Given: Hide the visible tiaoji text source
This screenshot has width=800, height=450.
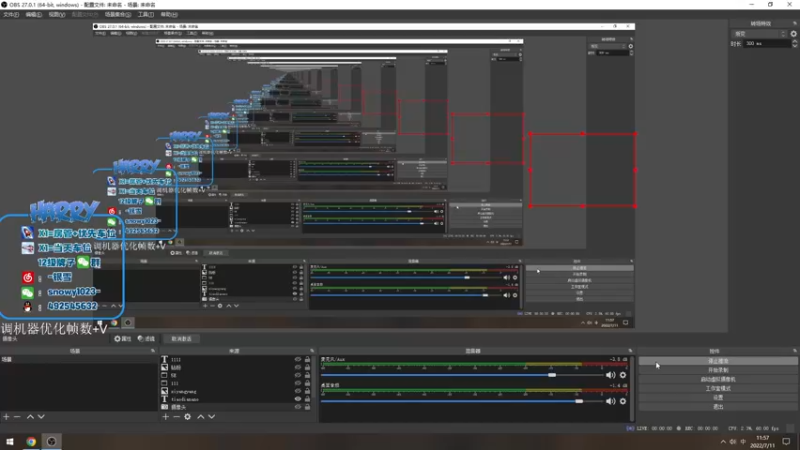Looking at the screenshot, I should 297,399.
